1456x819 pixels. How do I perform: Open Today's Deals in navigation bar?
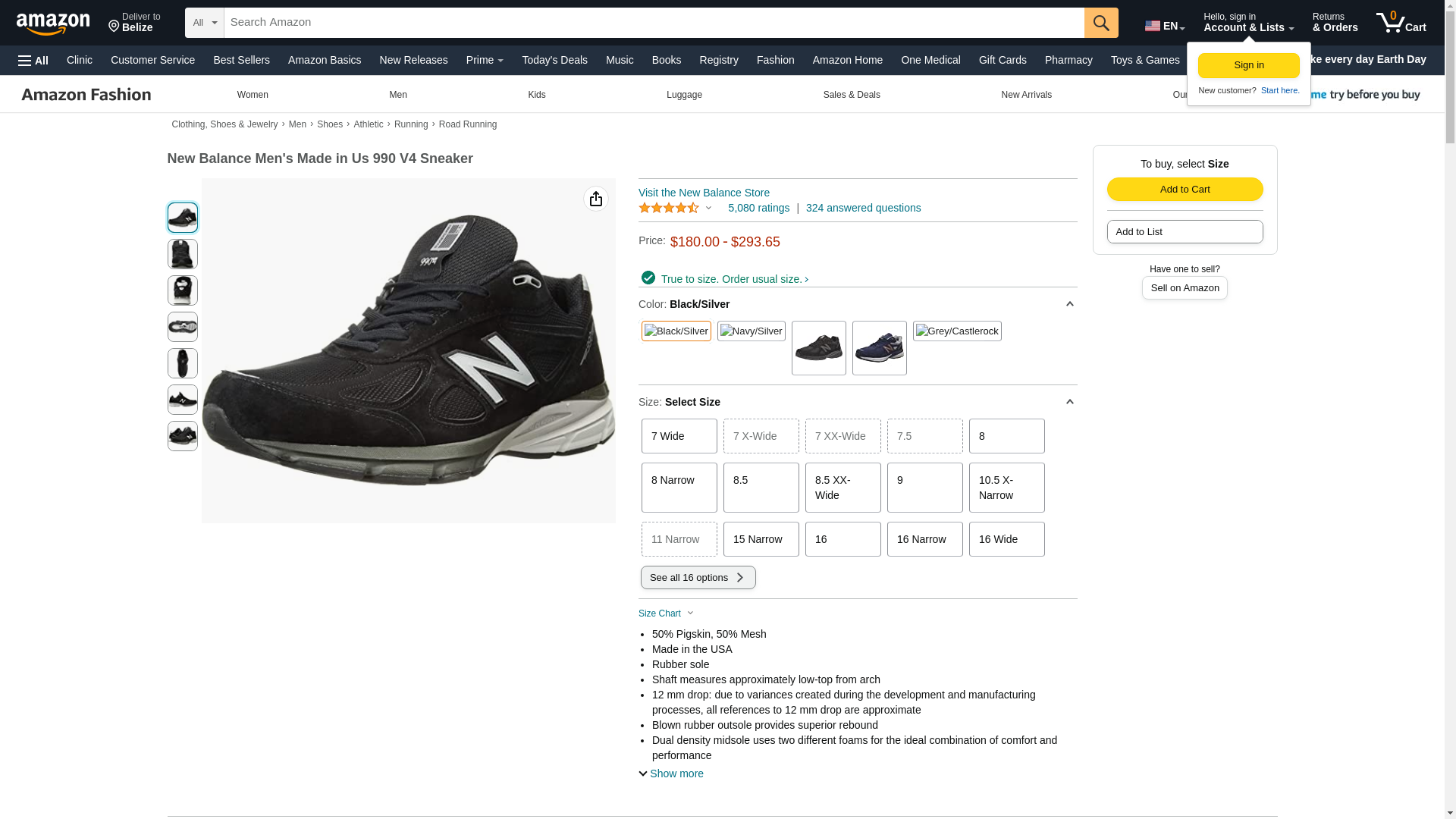tap(554, 60)
